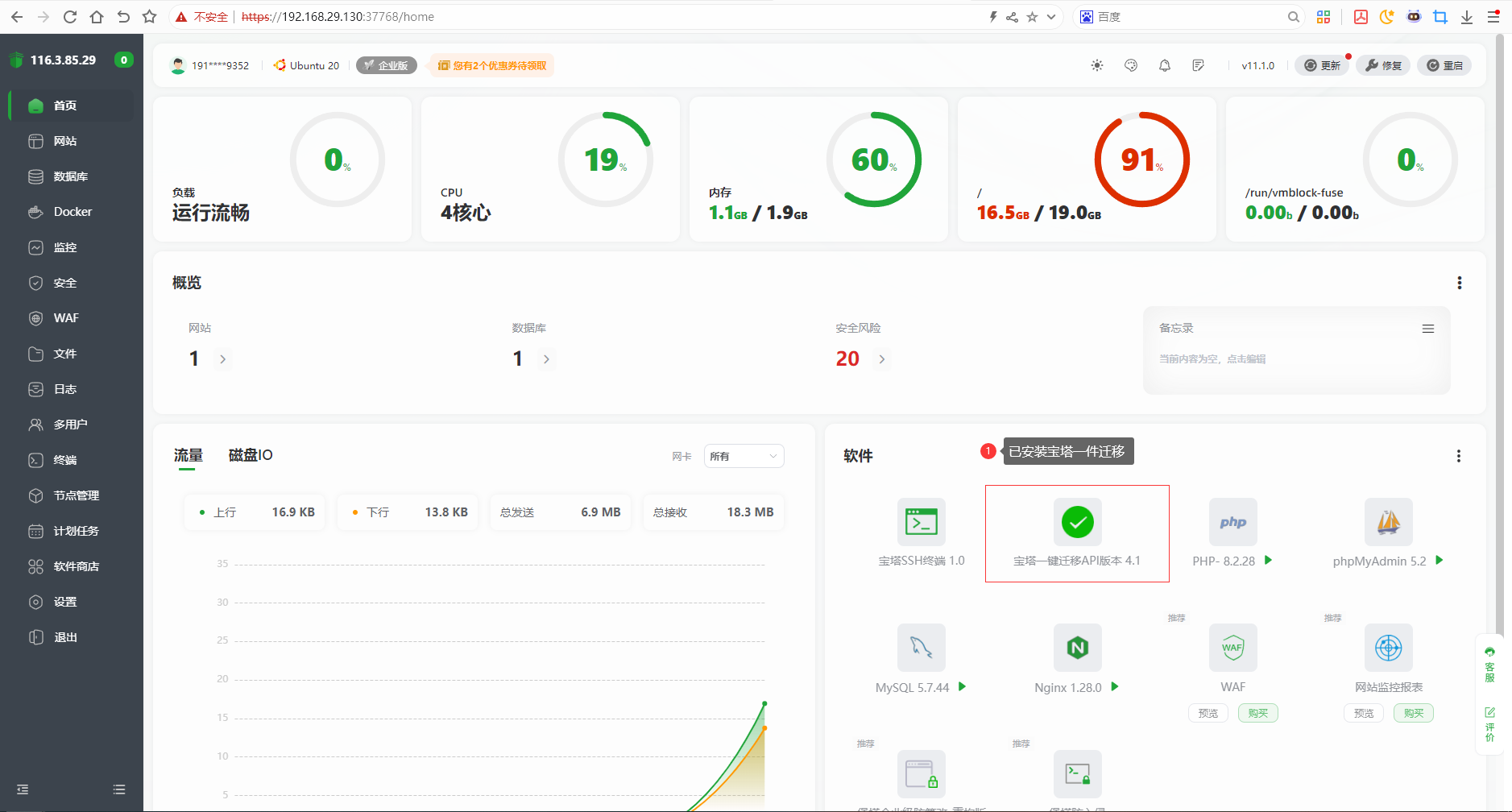Collapse the sidebar with the bottom-left icon
The image size is (1512, 812).
click(23, 789)
